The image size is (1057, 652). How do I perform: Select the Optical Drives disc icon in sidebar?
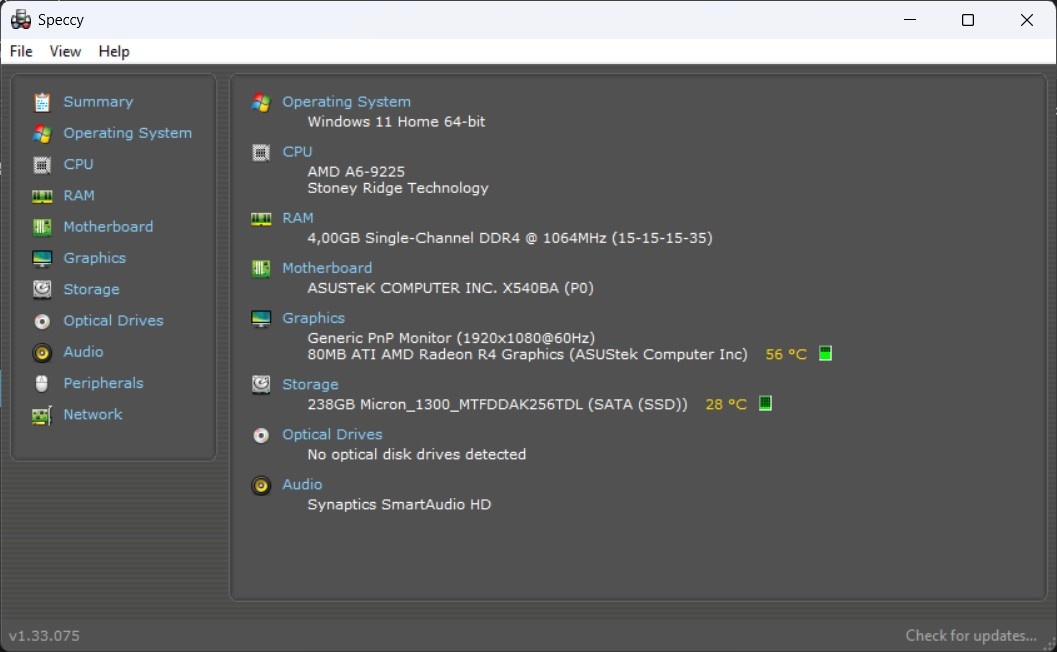click(x=42, y=321)
